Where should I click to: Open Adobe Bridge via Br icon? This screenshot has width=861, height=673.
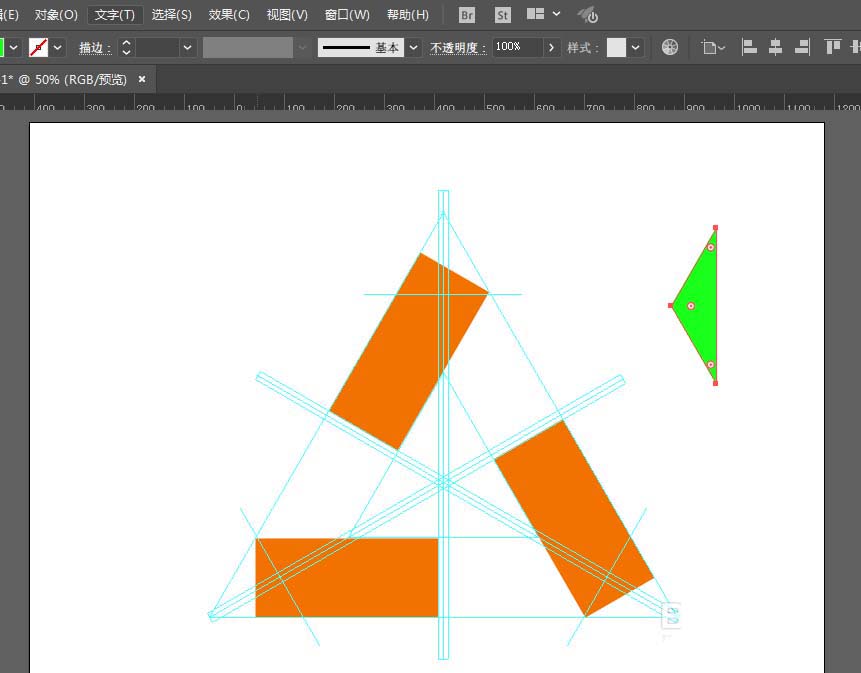[x=467, y=15]
